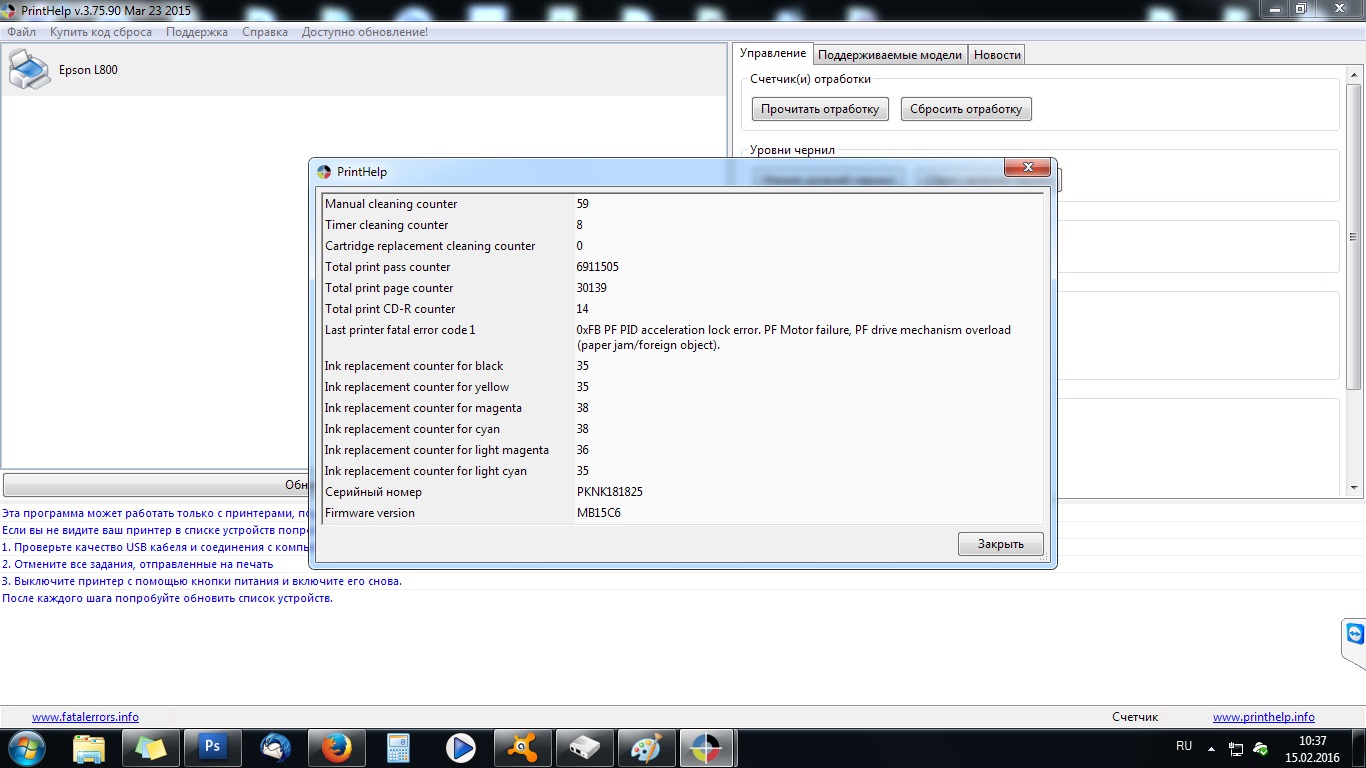Click the Total print CD-R counter label
Viewport: 1366px width, 768px height.
(x=390, y=309)
